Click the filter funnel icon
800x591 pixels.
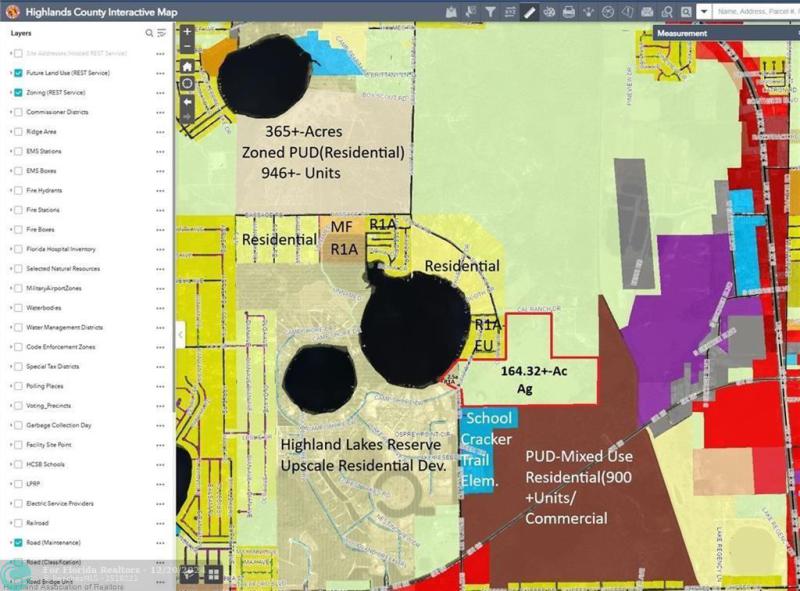click(x=491, y=12)
